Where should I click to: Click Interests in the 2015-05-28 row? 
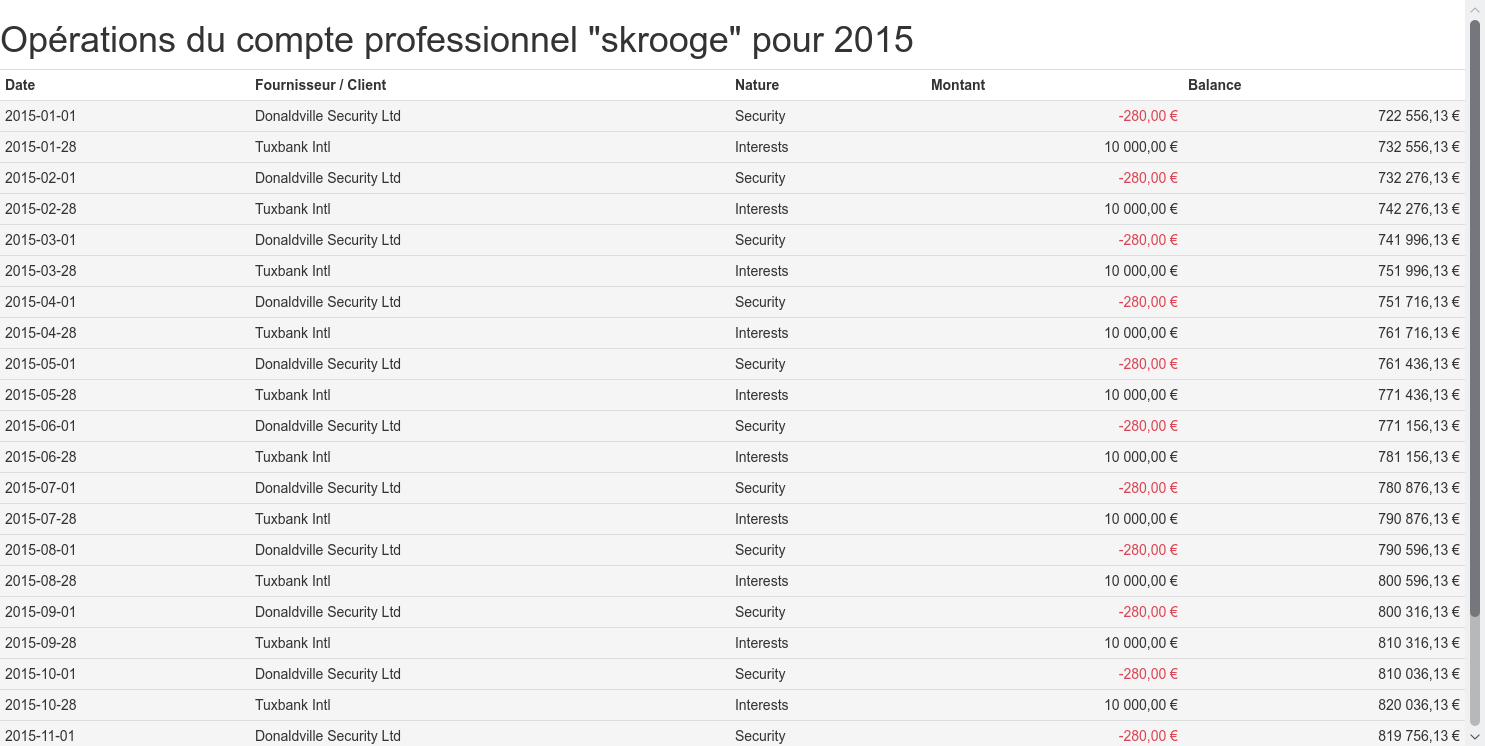761,395
